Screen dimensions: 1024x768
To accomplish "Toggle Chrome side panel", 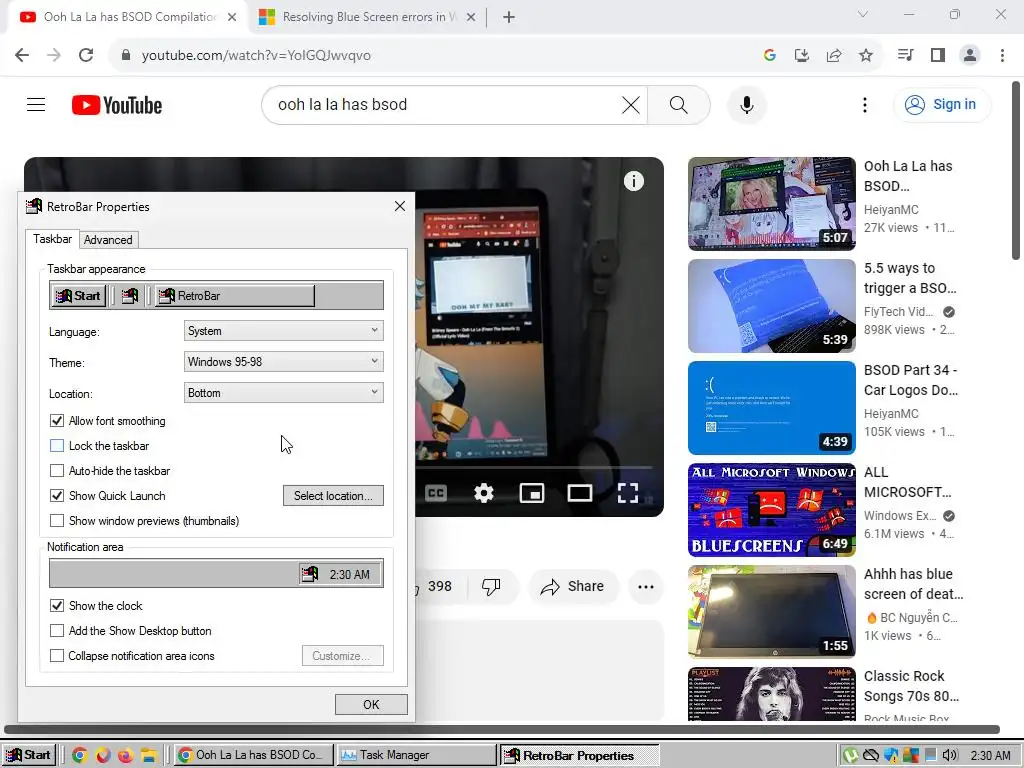I will [x=938, y=55].
